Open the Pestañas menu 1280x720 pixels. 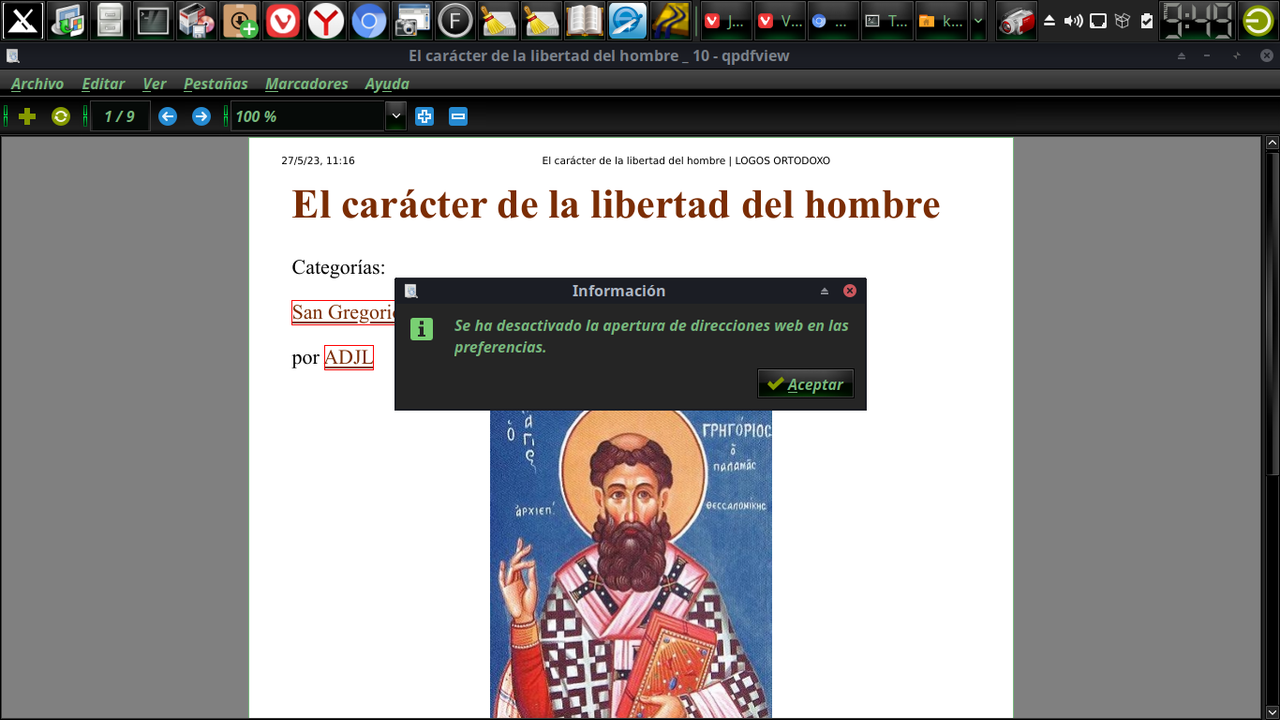pyautogui.click(x=215, y=84)
